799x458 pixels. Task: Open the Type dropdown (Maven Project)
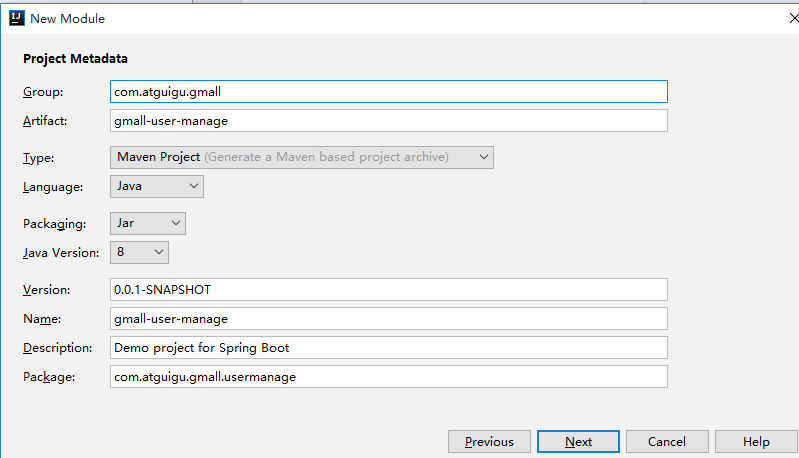(x=300, y=157)
